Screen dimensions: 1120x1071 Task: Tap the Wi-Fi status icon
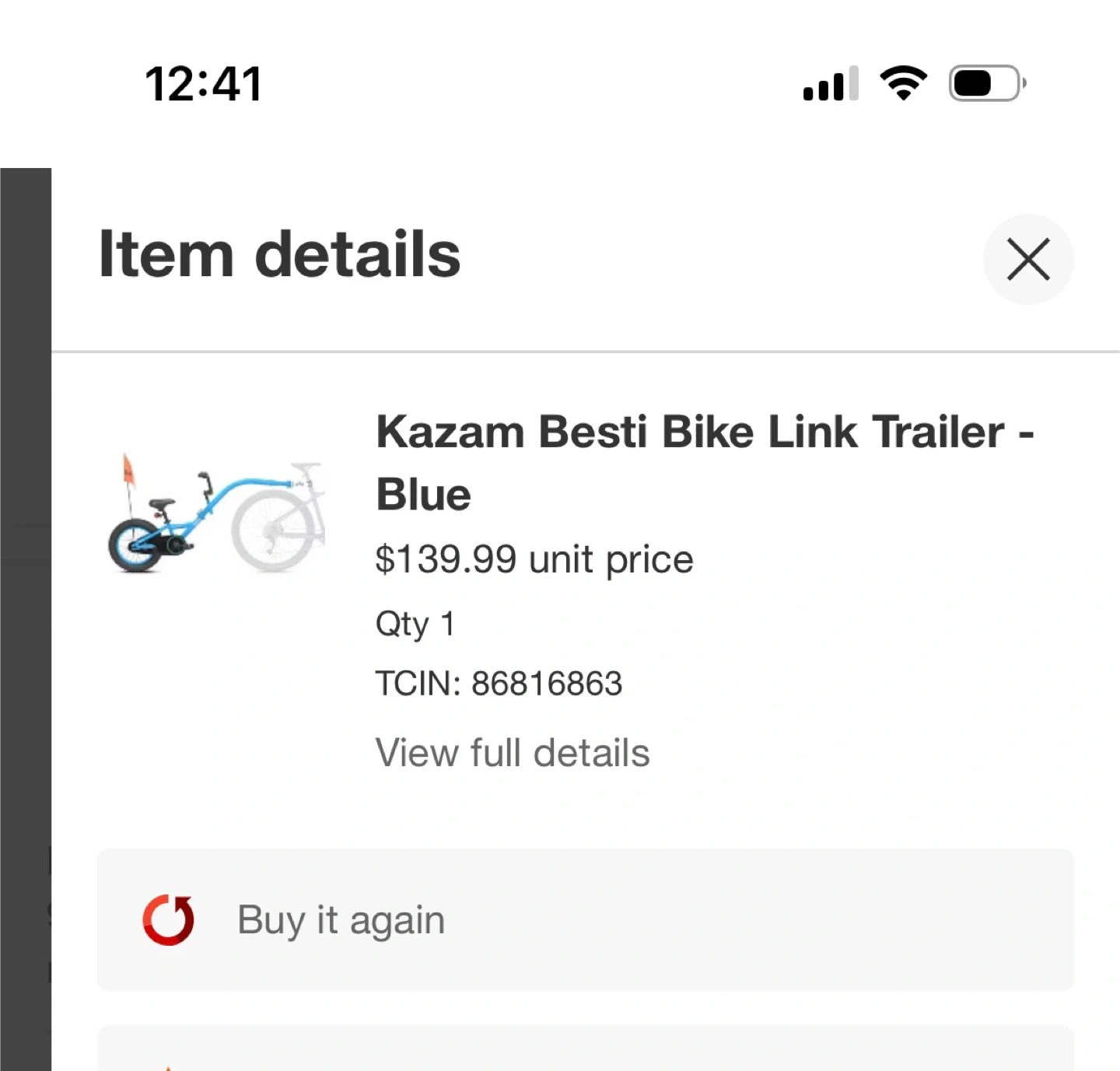[903, 82]
